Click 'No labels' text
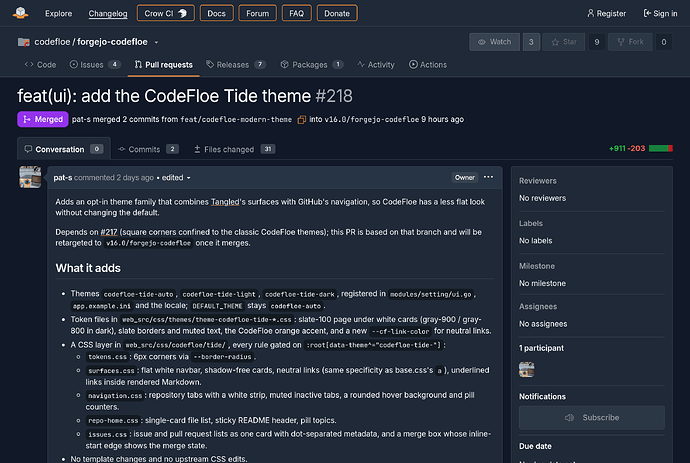690x463 pixels. pyautogui.click(x=535, y=241)
